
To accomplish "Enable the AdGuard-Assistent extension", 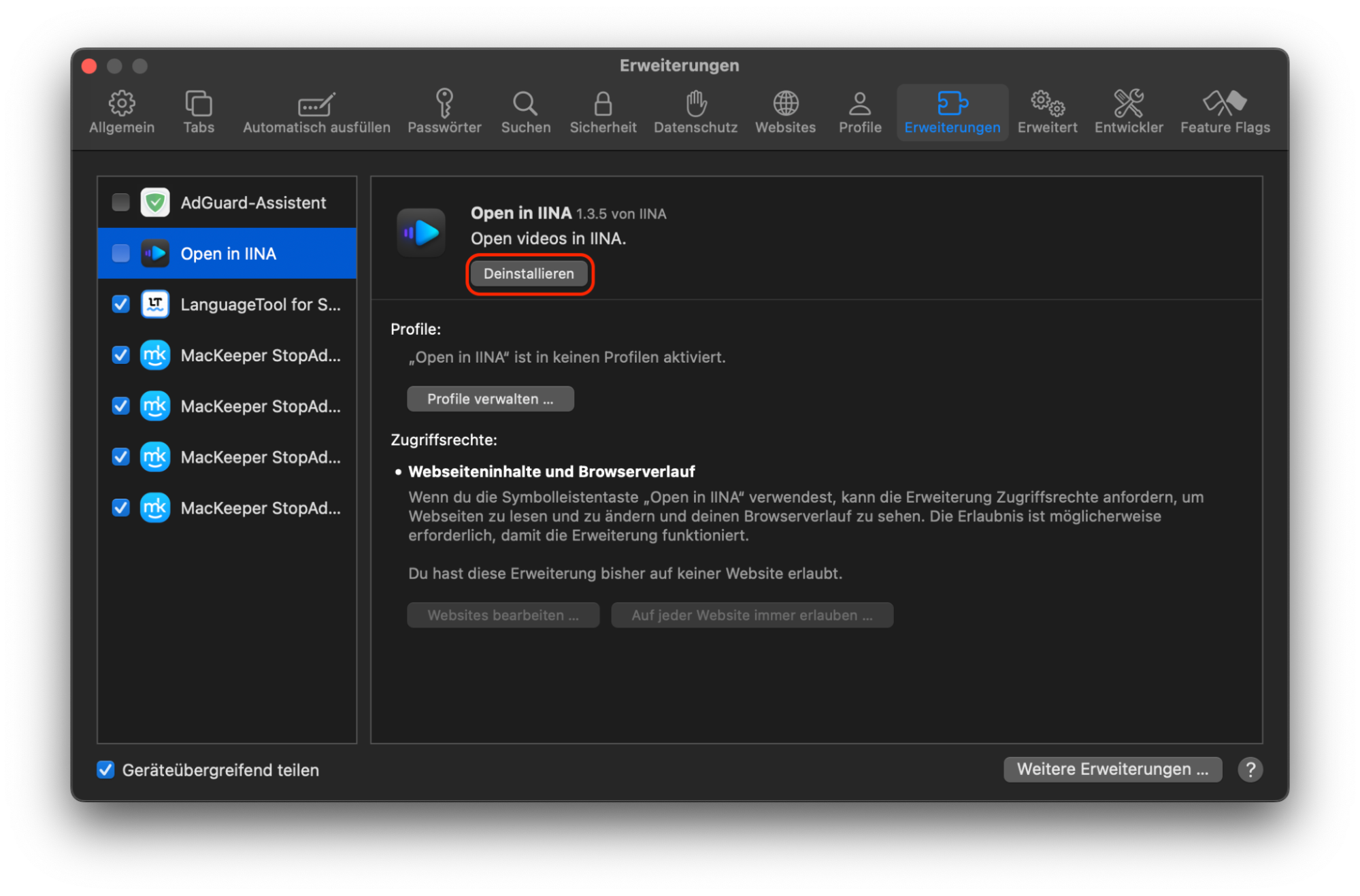I will tap(120, 202).
